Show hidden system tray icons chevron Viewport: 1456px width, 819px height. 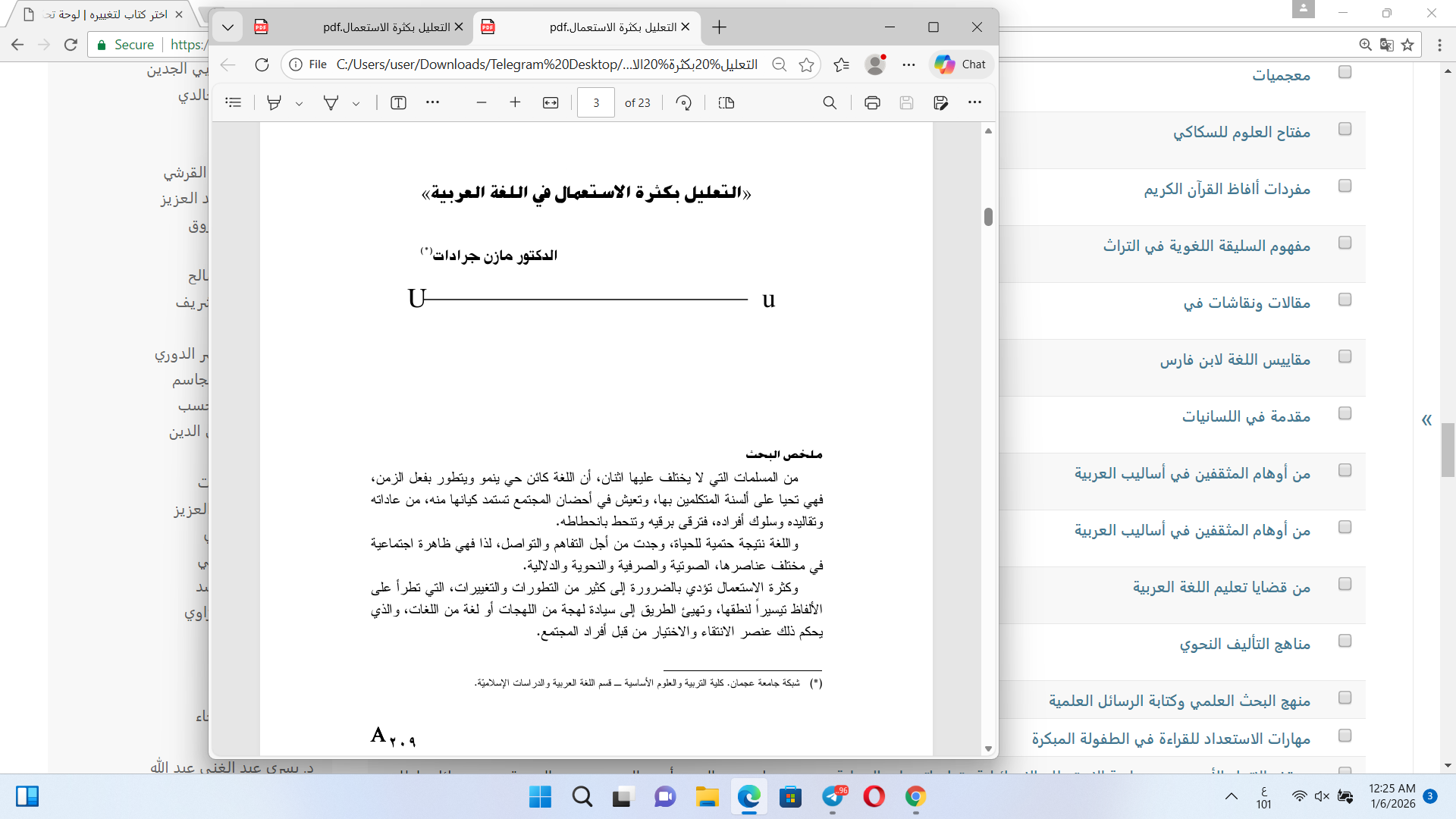tap(1232, 796)
